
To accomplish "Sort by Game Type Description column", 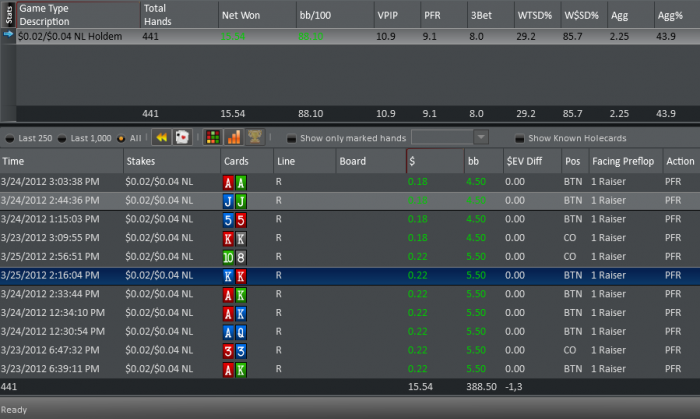I will point(78,15).
